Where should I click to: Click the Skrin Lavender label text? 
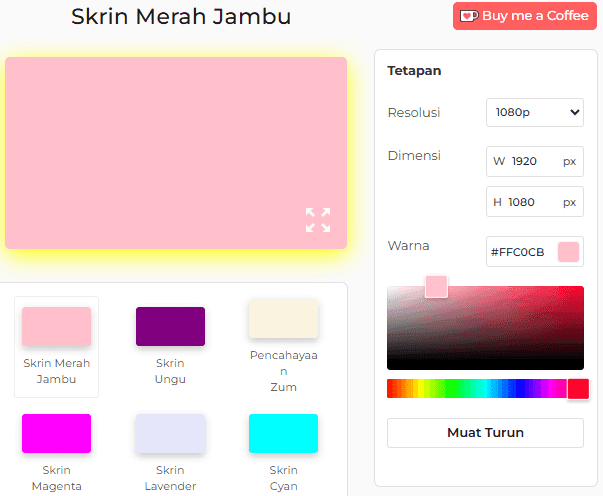[170, 478]
